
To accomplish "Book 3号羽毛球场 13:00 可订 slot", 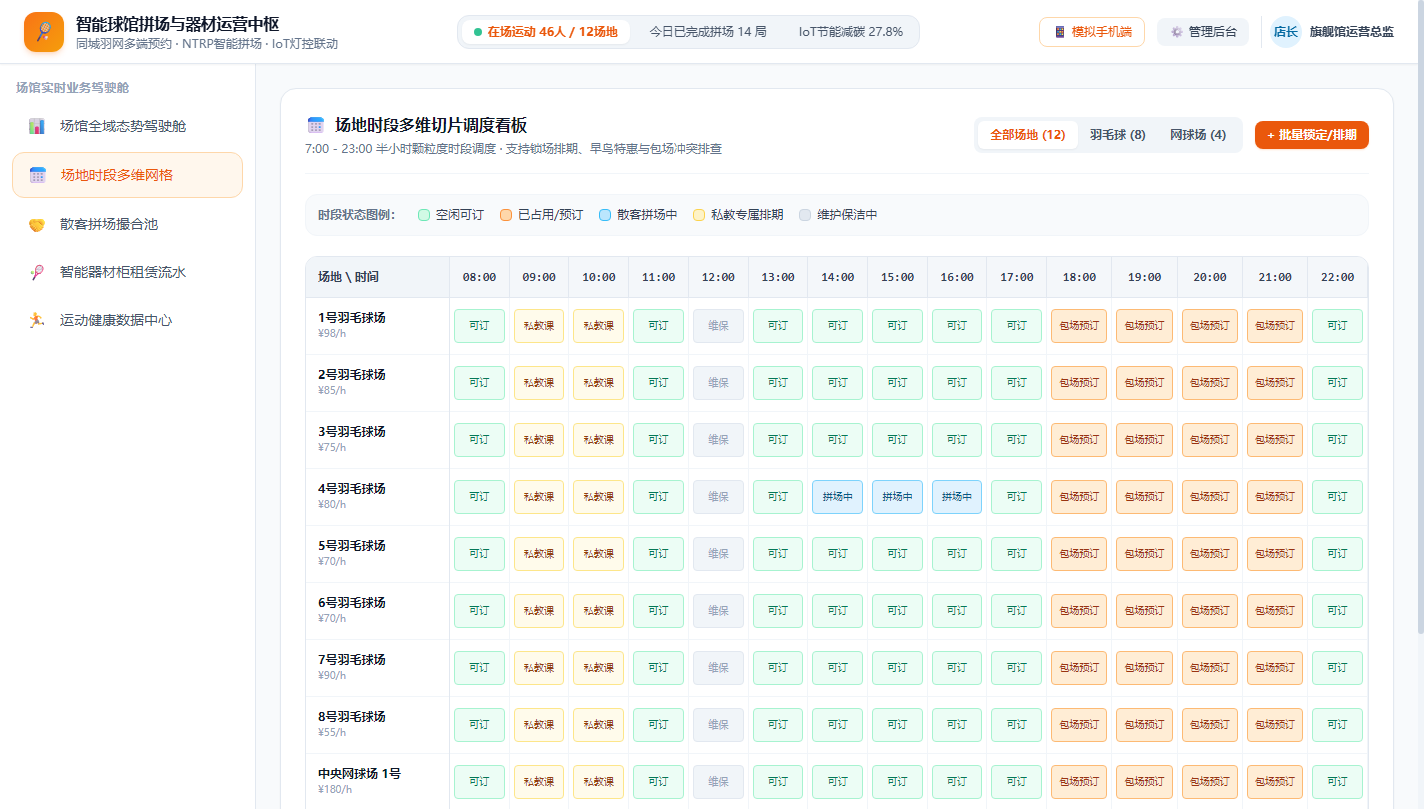I will point(778,440).
